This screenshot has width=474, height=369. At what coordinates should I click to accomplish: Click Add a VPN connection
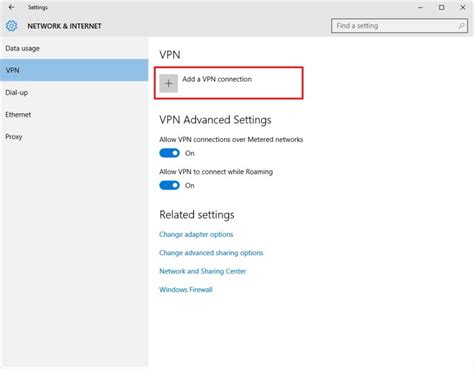(x=217, y=79)
